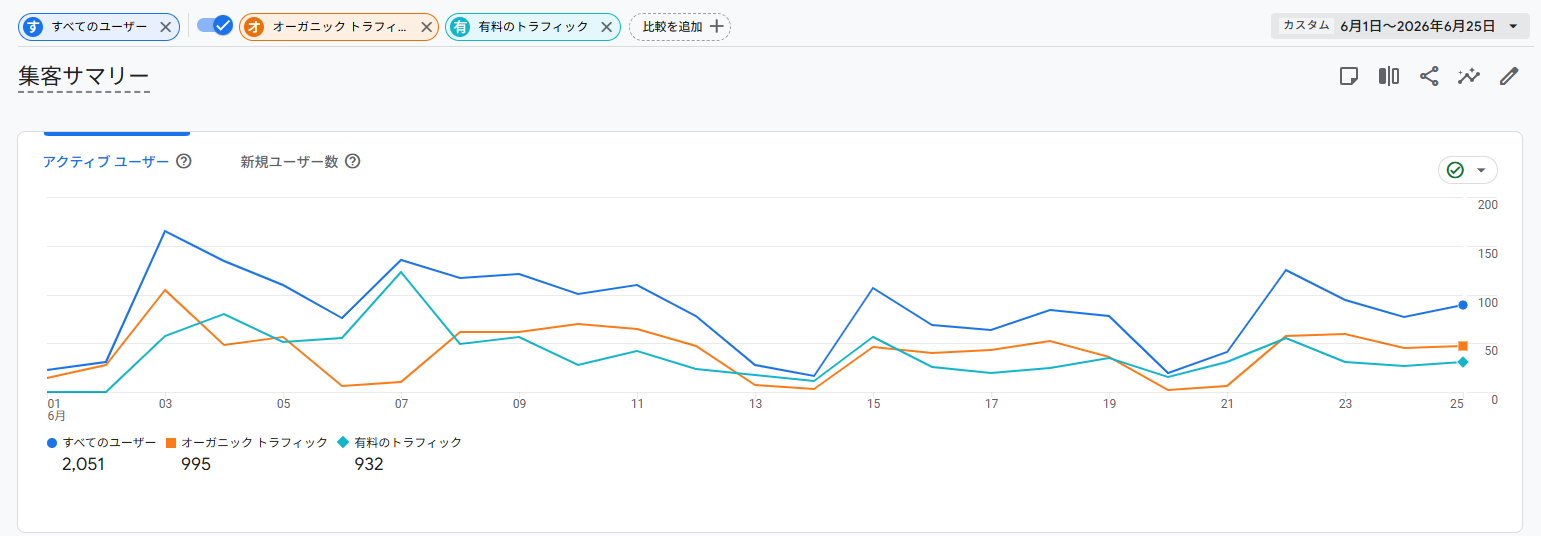The width and height of the screenshot is (1541, 536).
Task: Open help for 新規ユーザー数 metric
Action: click(x=352, y=161)
